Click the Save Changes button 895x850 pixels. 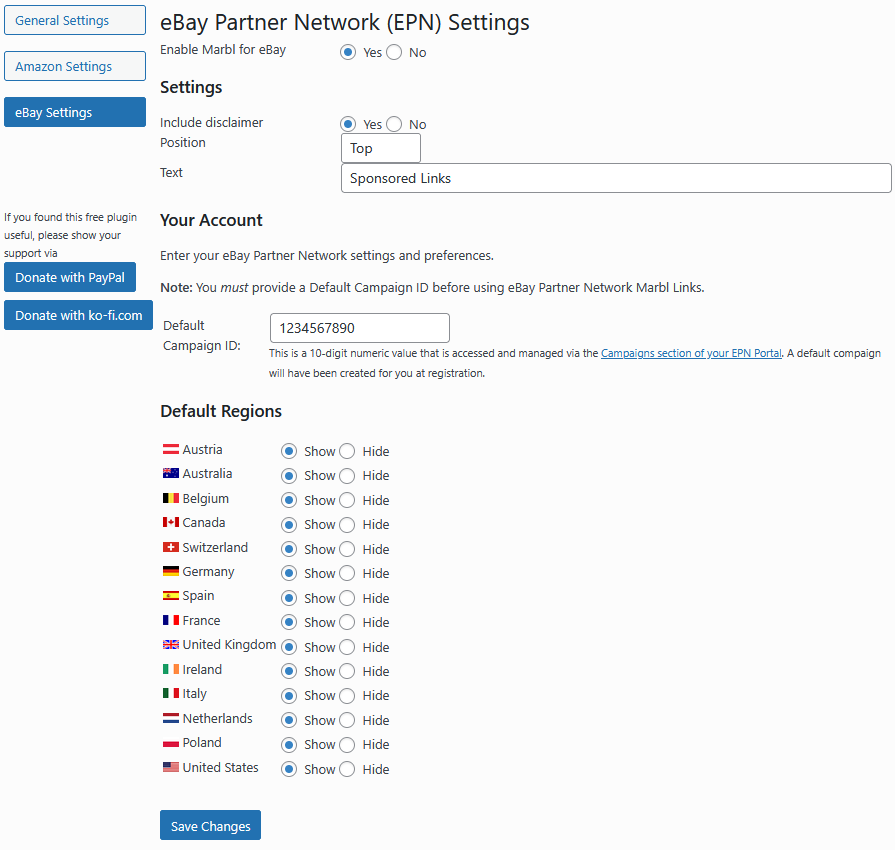pos(210,826)
